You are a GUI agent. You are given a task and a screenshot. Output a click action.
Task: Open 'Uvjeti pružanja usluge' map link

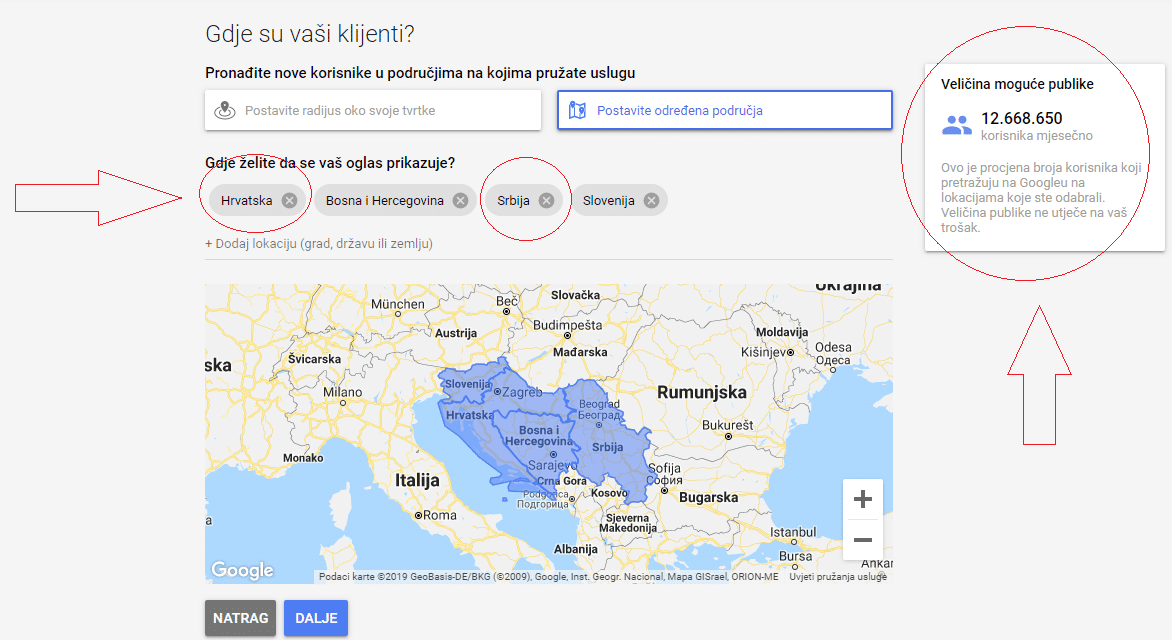coord(837,577)
